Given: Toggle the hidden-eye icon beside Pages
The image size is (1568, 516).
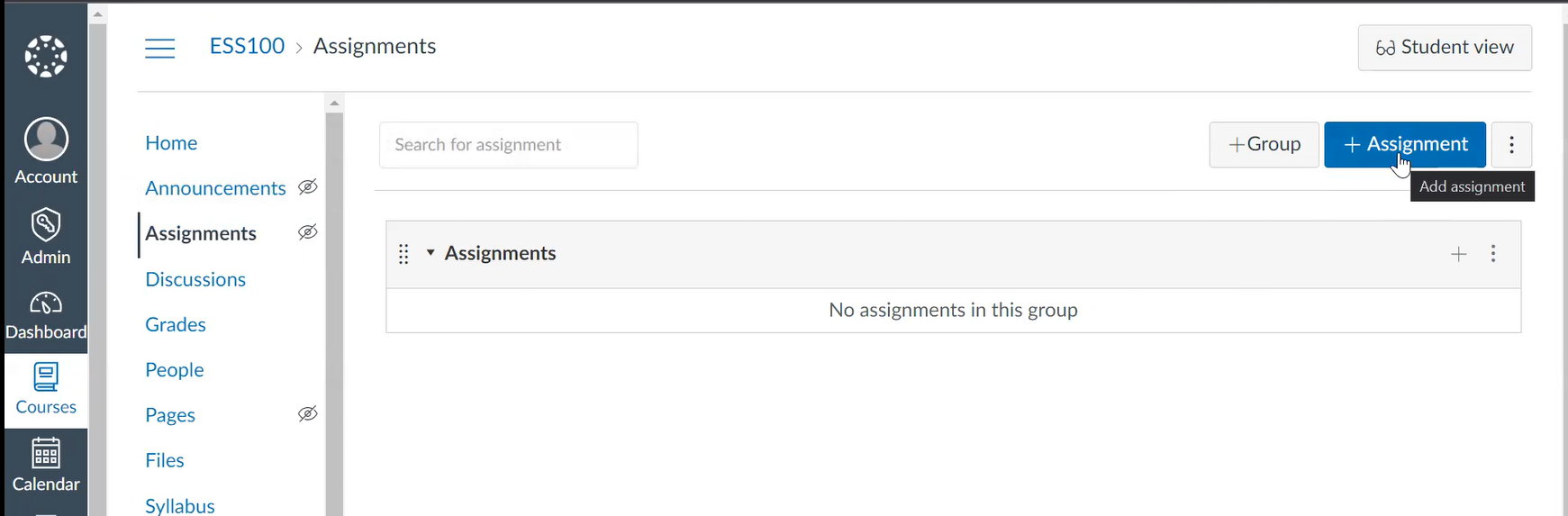Looking at the screenshot, I should tap(308, 414).
